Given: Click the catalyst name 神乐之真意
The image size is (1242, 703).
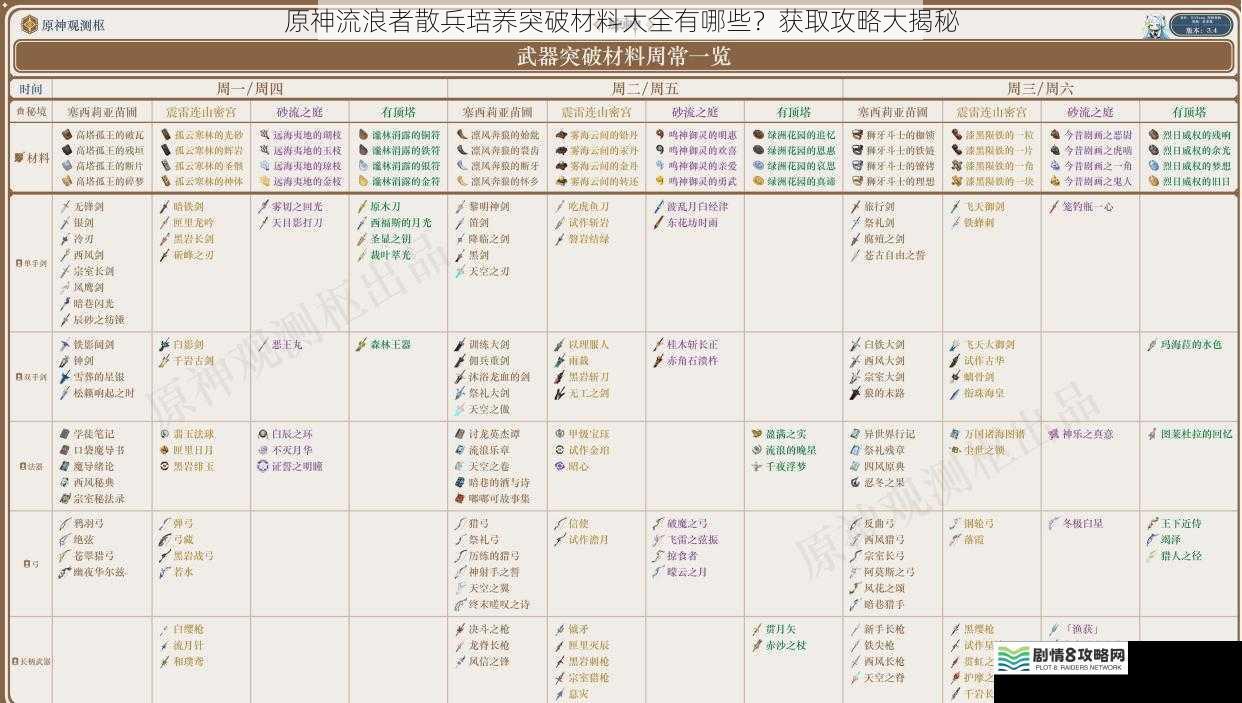Looking at the screenshot, I should [x=1087, y=434].
